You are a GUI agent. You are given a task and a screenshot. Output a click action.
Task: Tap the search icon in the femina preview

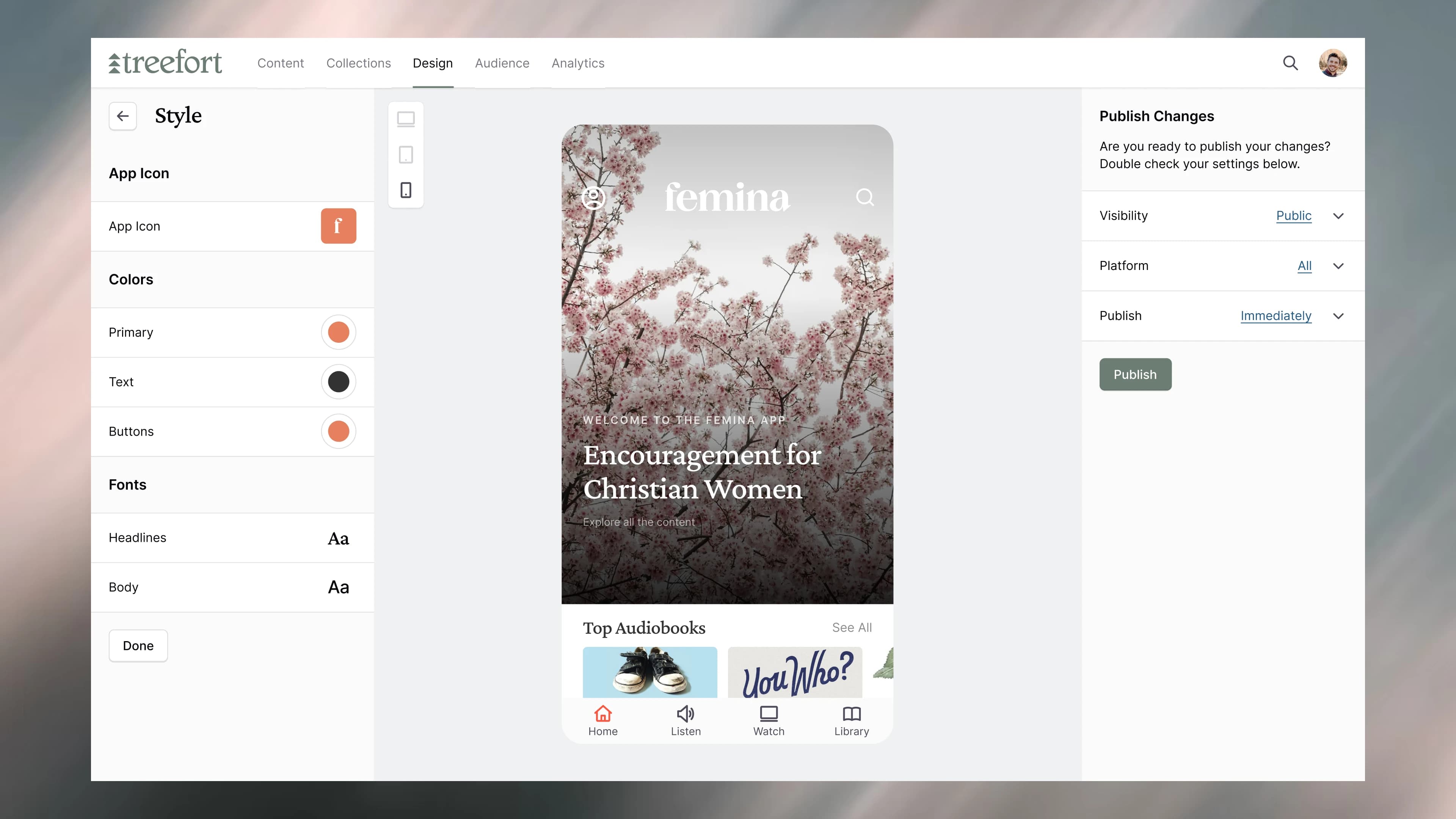coord(865,197)
